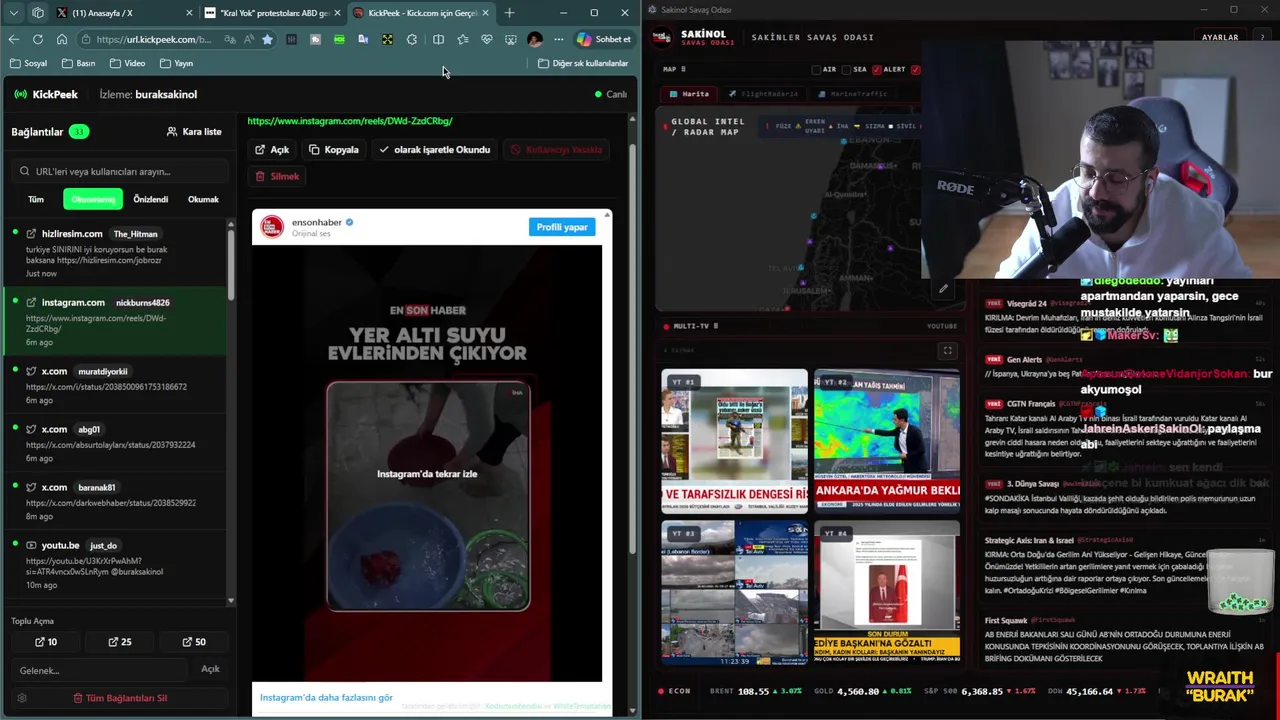Bulk open 10 links
1280x720 pixels.
[46, 642]
